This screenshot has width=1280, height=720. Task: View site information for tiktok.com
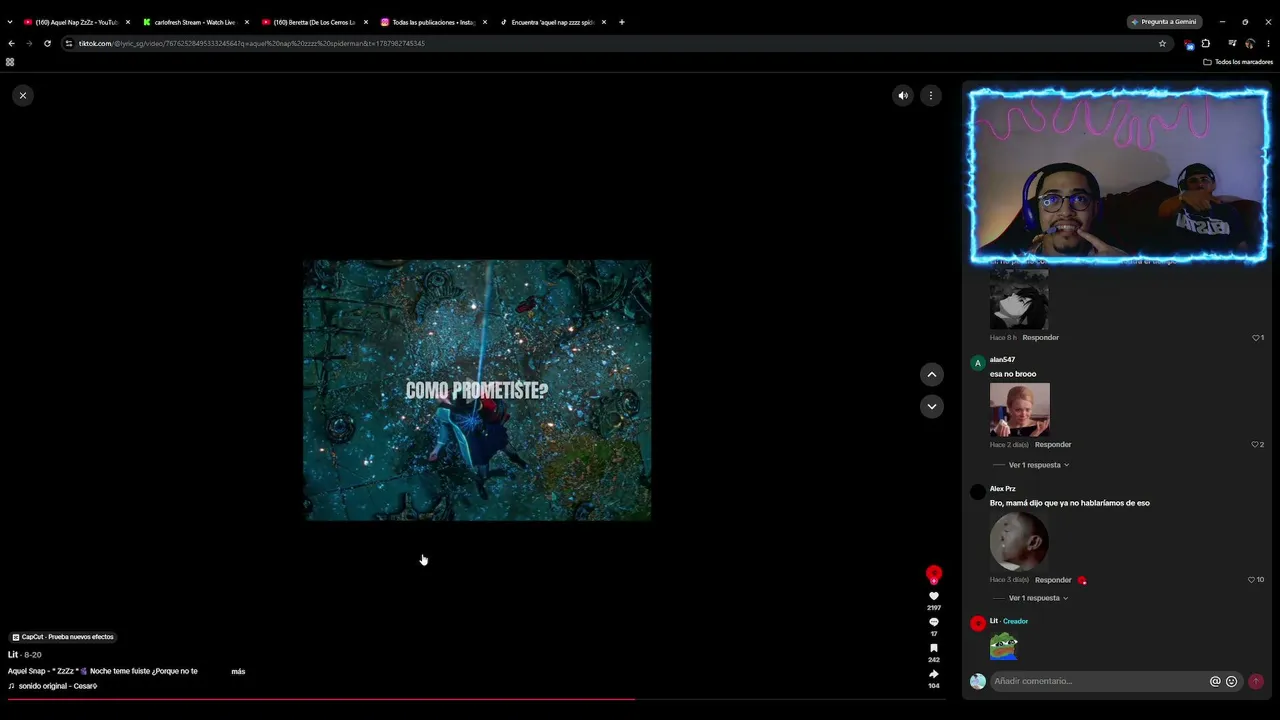(x=69, y=44)
